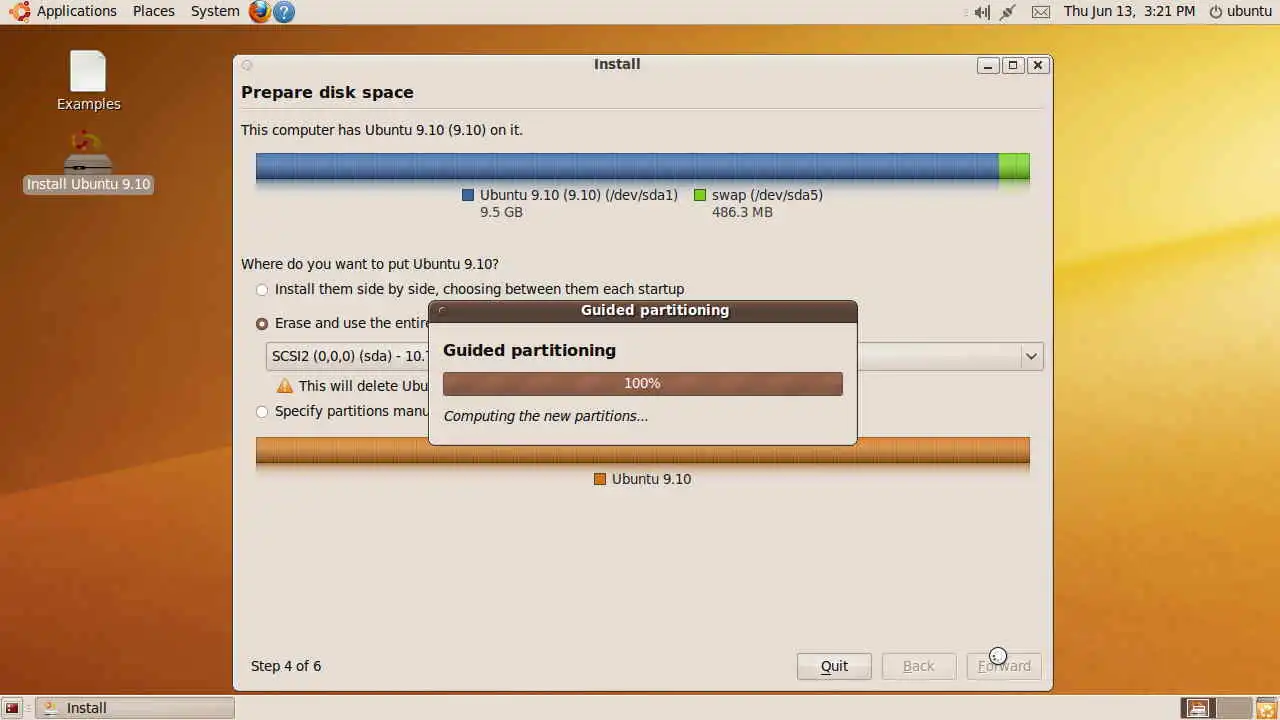Click the Quit button
Screen dimensions: 1280x720
(x=834, y=666)
